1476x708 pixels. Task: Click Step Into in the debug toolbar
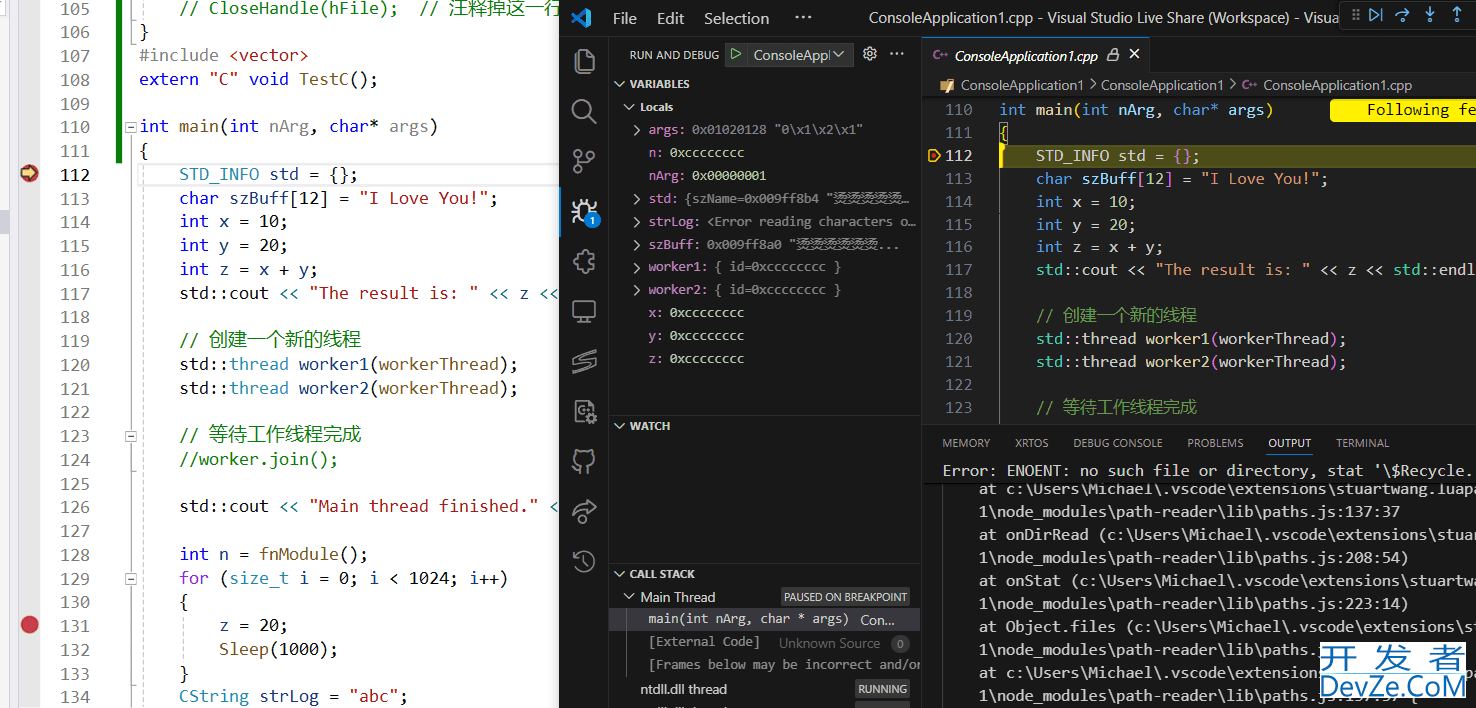click(1429, 15)
